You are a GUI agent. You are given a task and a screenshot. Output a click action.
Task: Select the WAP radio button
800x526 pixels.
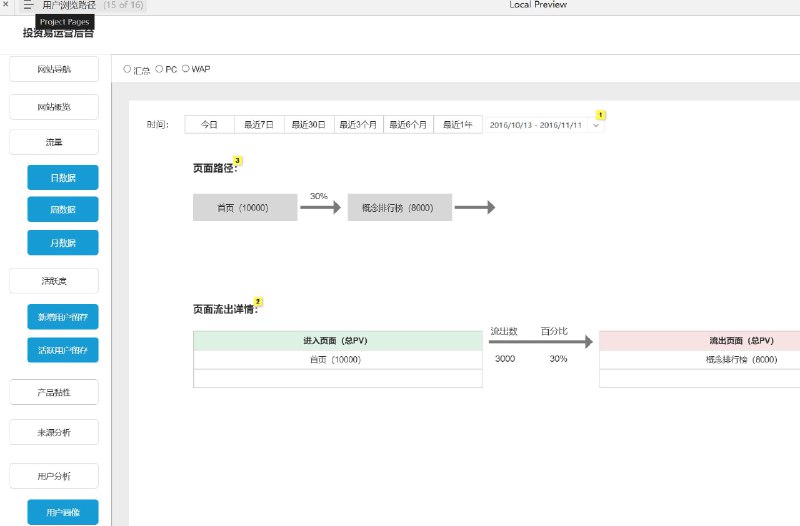pyautogui.click(x=185, y=68)
